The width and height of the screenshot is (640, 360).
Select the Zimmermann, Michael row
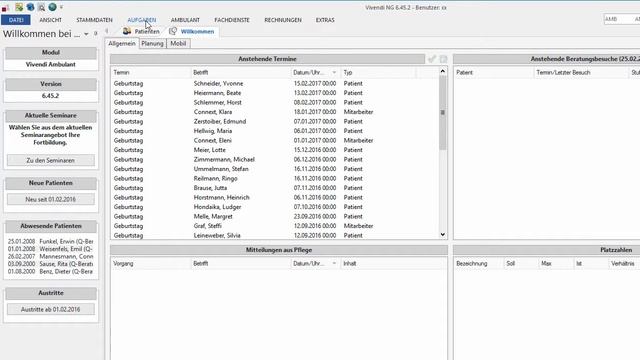(x=275, y=159)
